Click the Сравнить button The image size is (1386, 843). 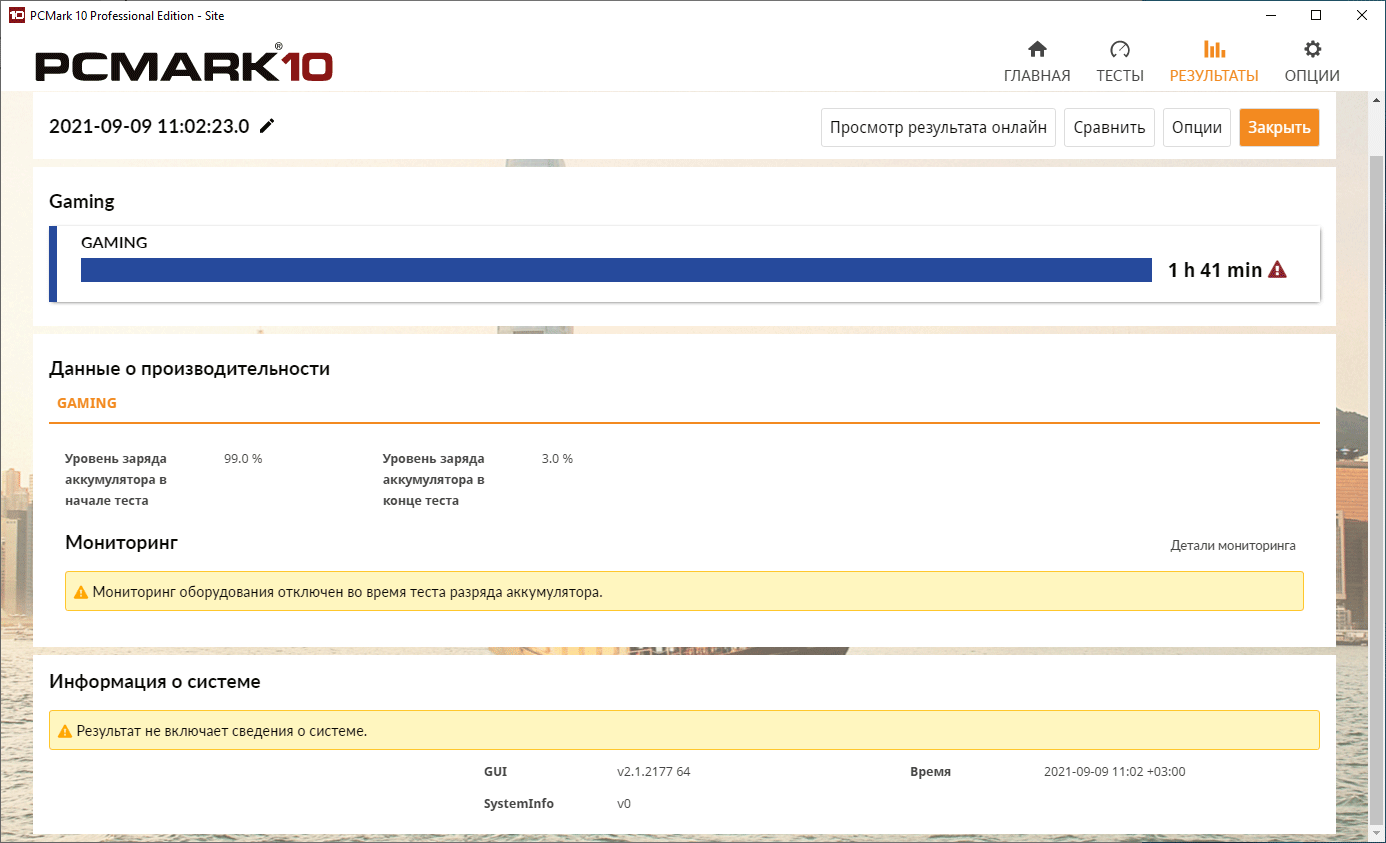pos(1109,128)
